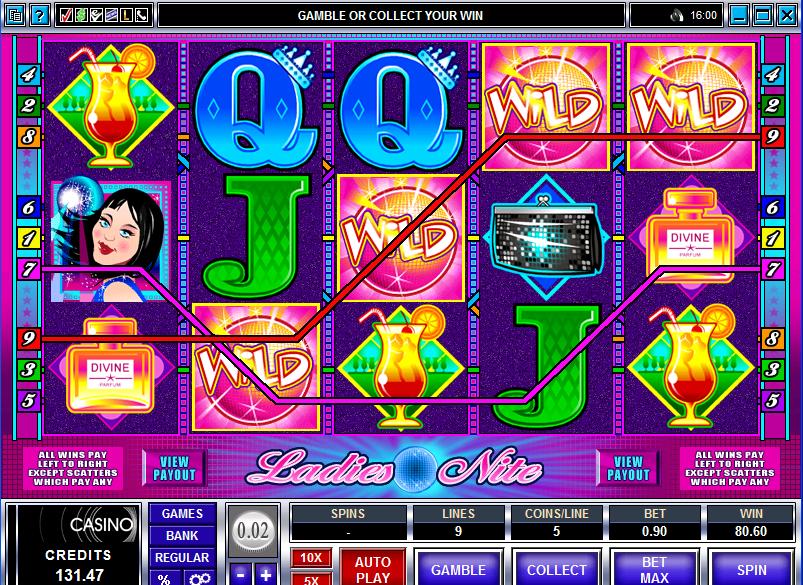Screen dimensions: 803x585
Task: Open the BANK menu
Action: coord(182,536)
